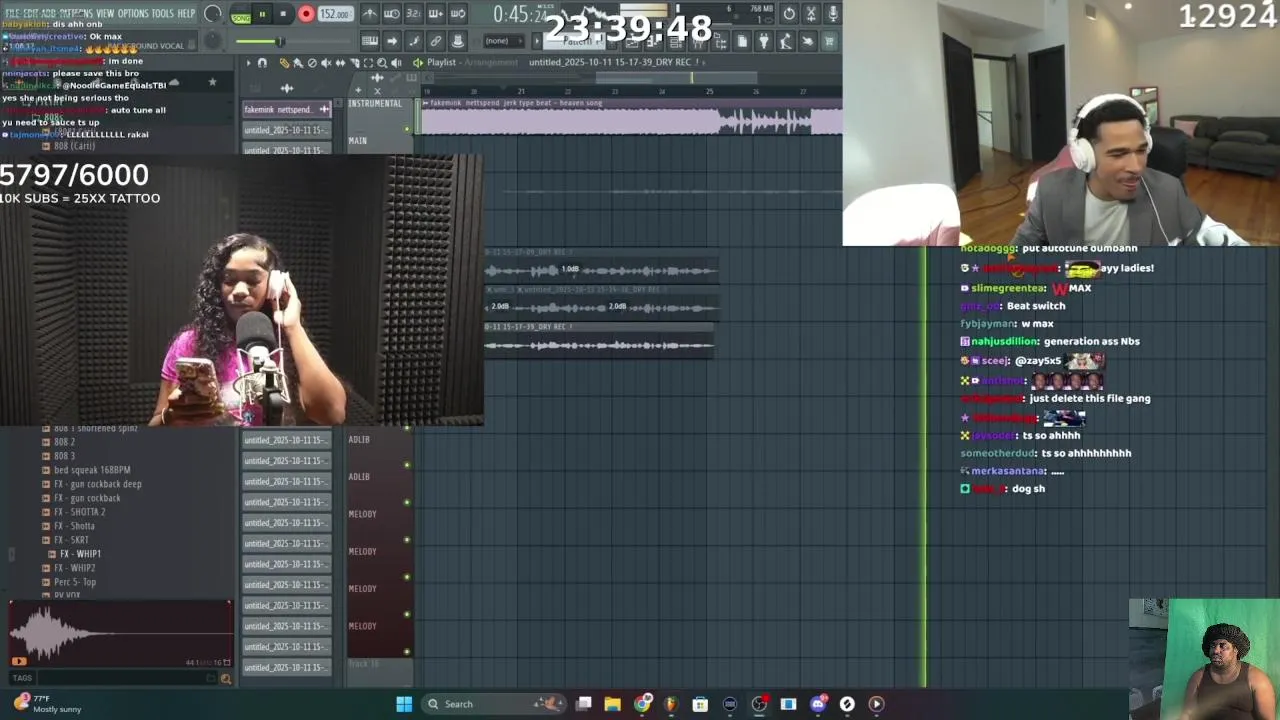Toggle the overdub/blend recording icon
Screen dimensions: 1280x720
(435, 15)
